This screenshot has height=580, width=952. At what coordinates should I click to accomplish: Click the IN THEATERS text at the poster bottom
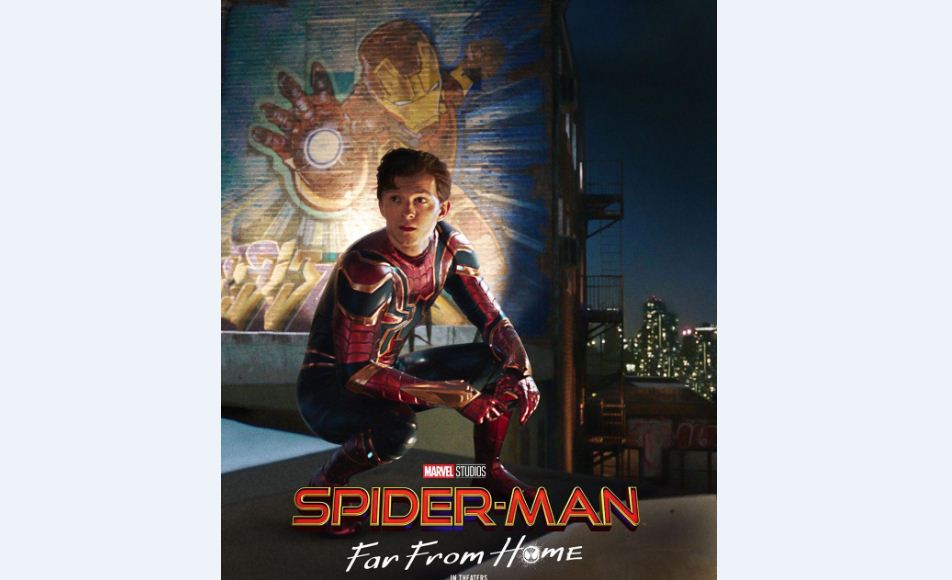pyautogui.click(x=468, y=577)
